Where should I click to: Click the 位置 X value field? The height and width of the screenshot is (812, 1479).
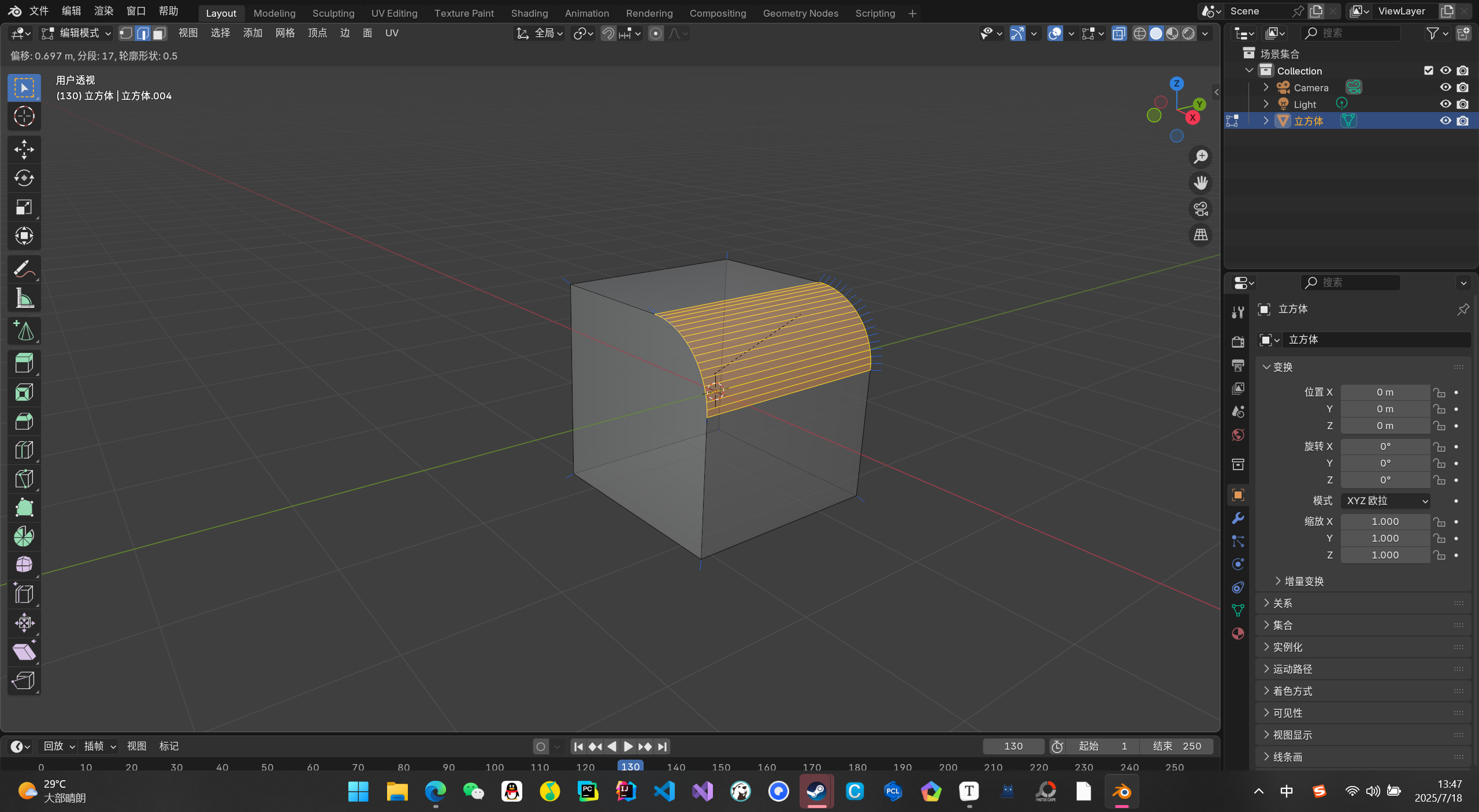coord(1384,392)
